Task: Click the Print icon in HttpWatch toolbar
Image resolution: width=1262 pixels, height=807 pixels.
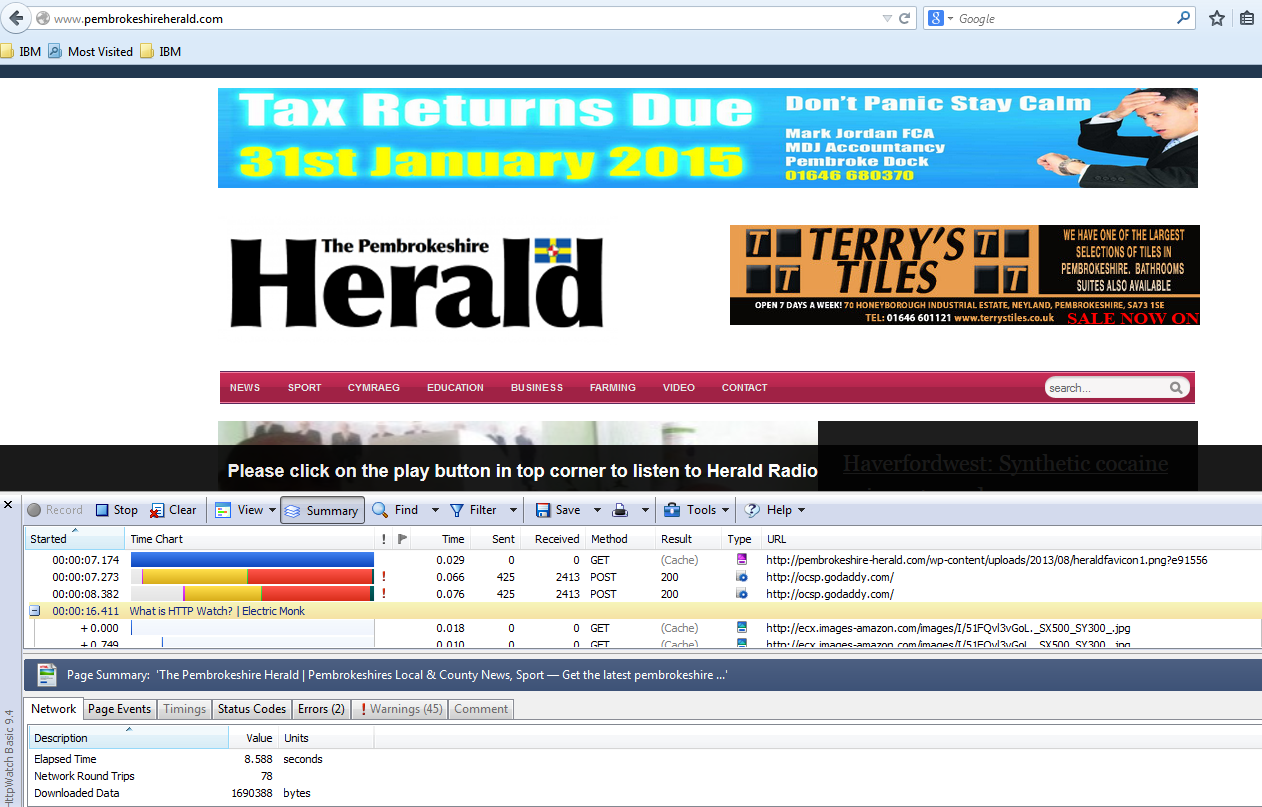Action: click(620, 510)
